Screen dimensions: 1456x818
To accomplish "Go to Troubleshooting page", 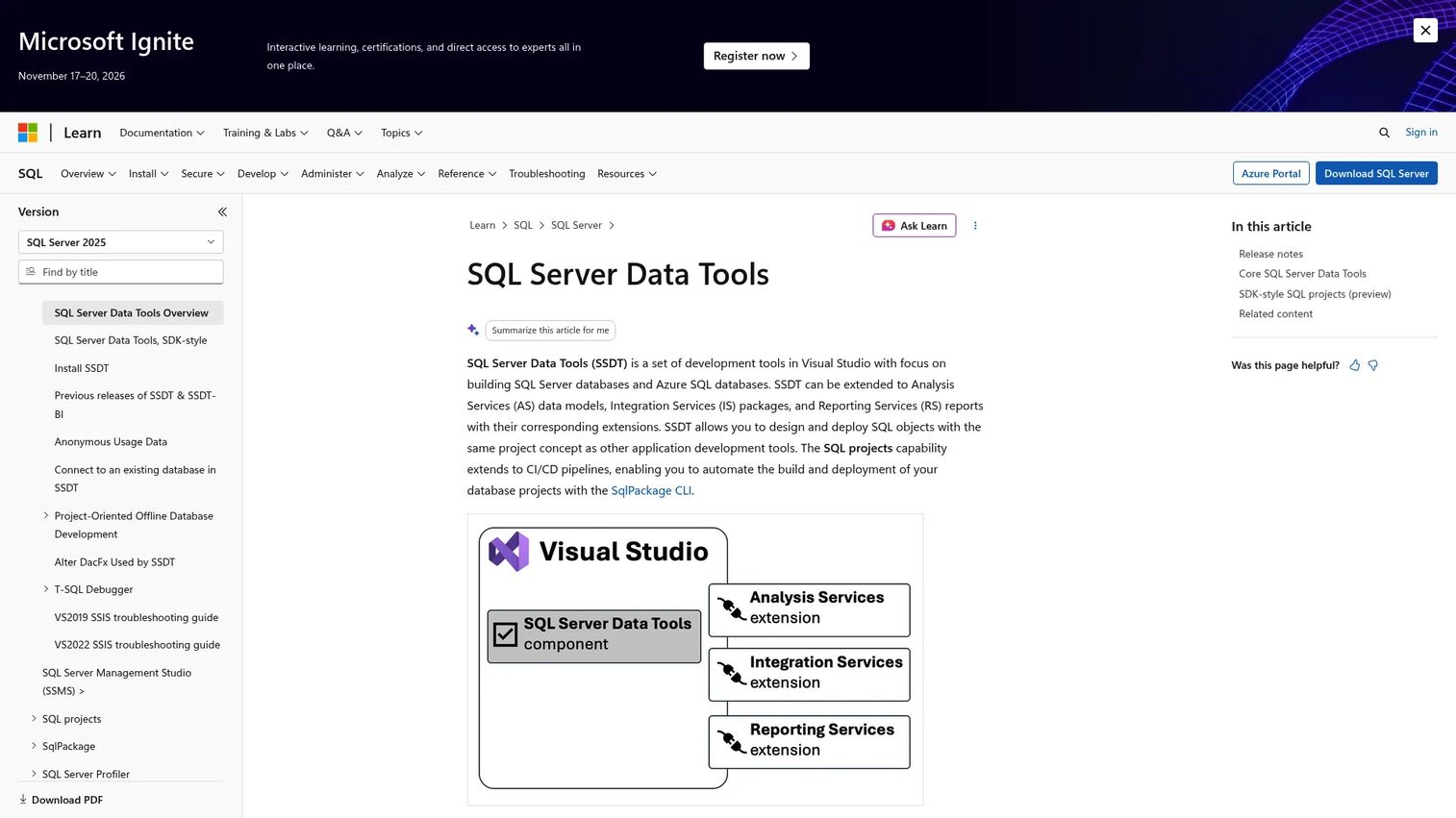I will 547,174.
